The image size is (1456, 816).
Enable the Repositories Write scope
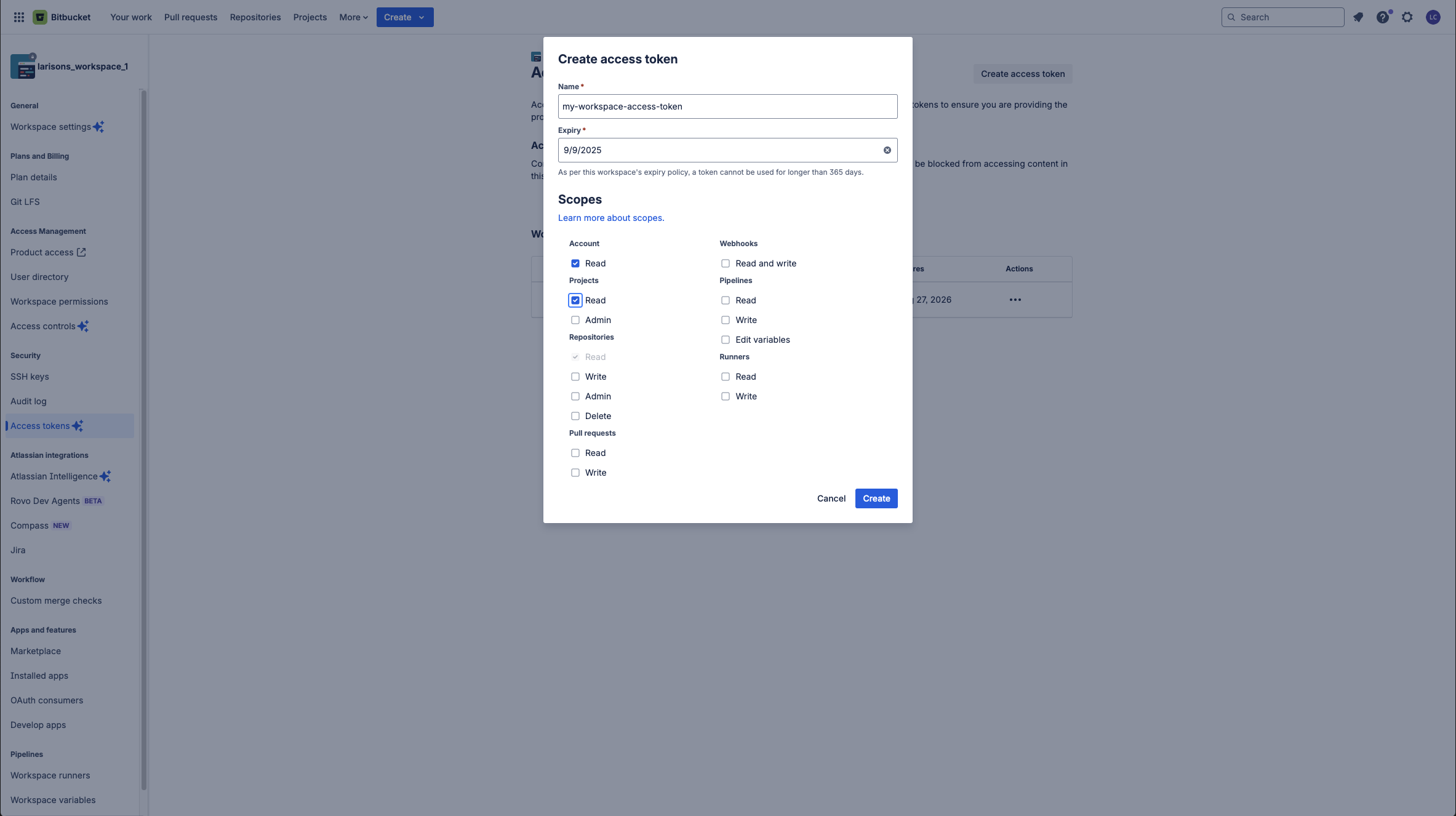pyautogui.click(x=575, y=376)
